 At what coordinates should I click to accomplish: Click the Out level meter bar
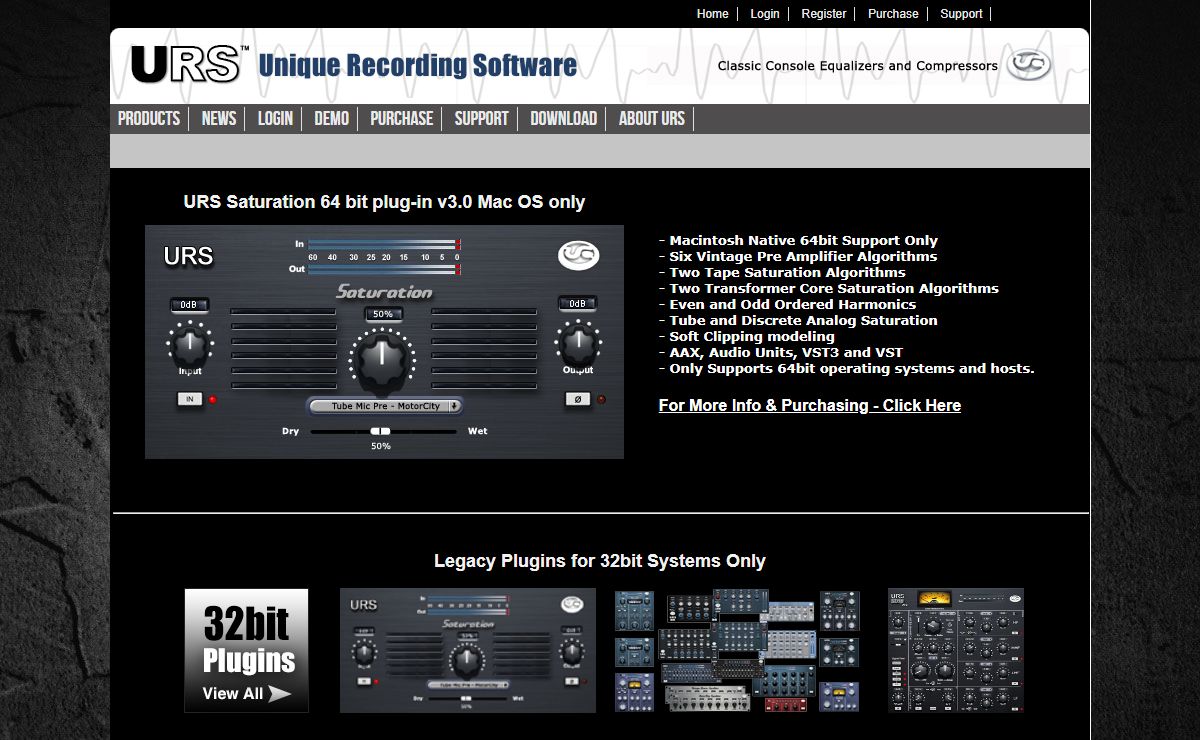[x=384, y=269]
